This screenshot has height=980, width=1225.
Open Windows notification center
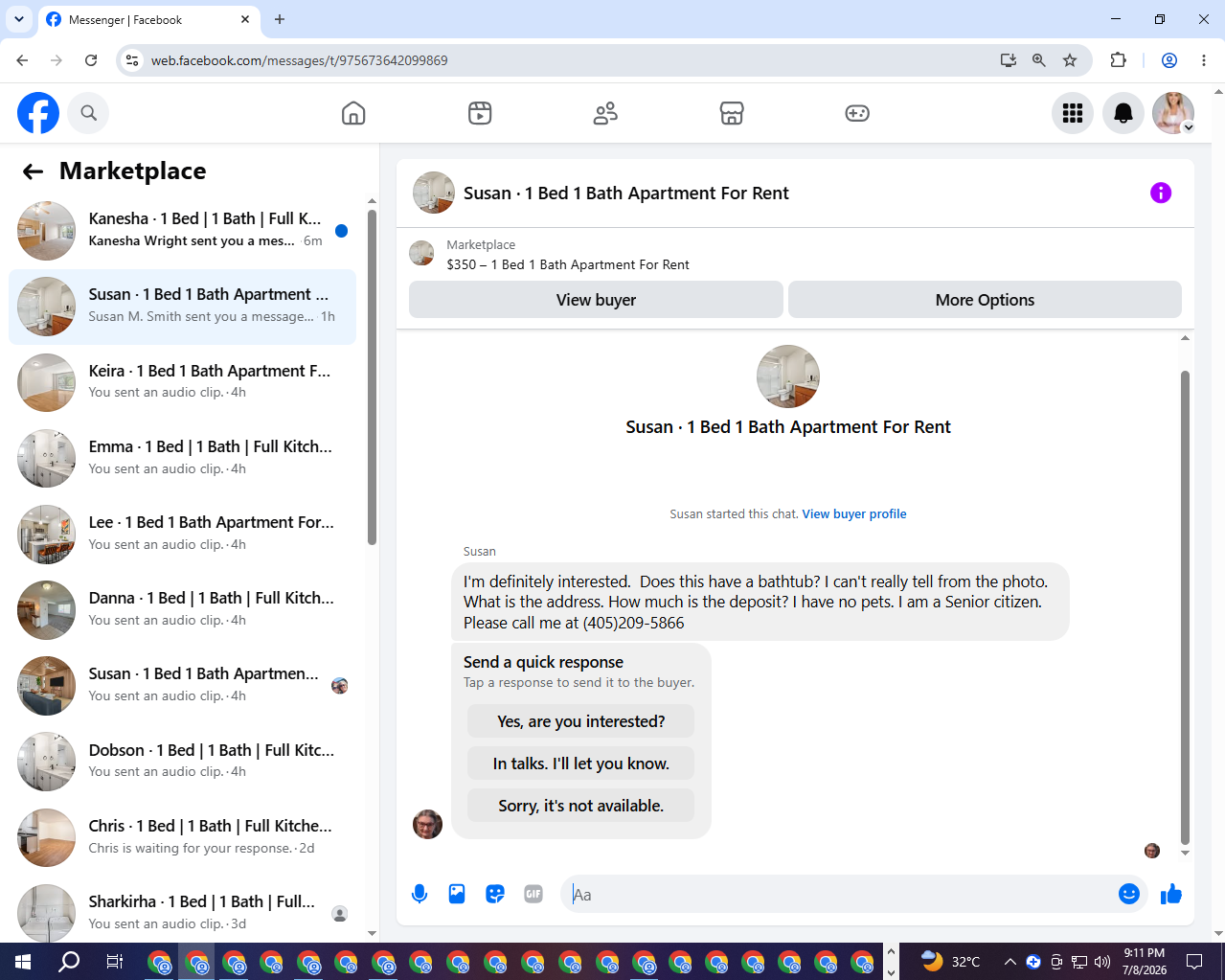coord(1194,961)
